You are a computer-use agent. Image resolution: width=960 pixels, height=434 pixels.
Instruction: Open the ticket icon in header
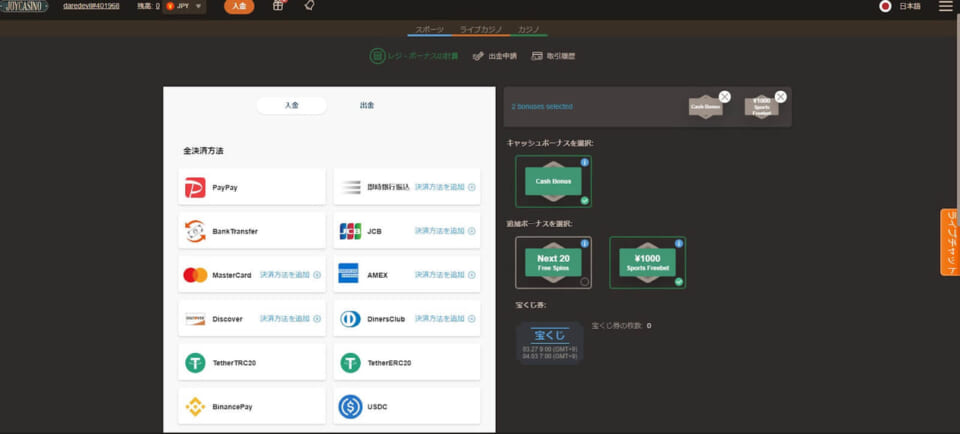(x=310, y=6)
